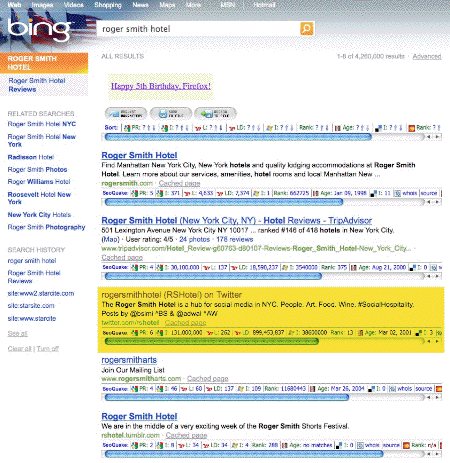Sort ascending by PR using the up arrow
This screenshot has height=463, width=450.
click(x=149, y=128)
